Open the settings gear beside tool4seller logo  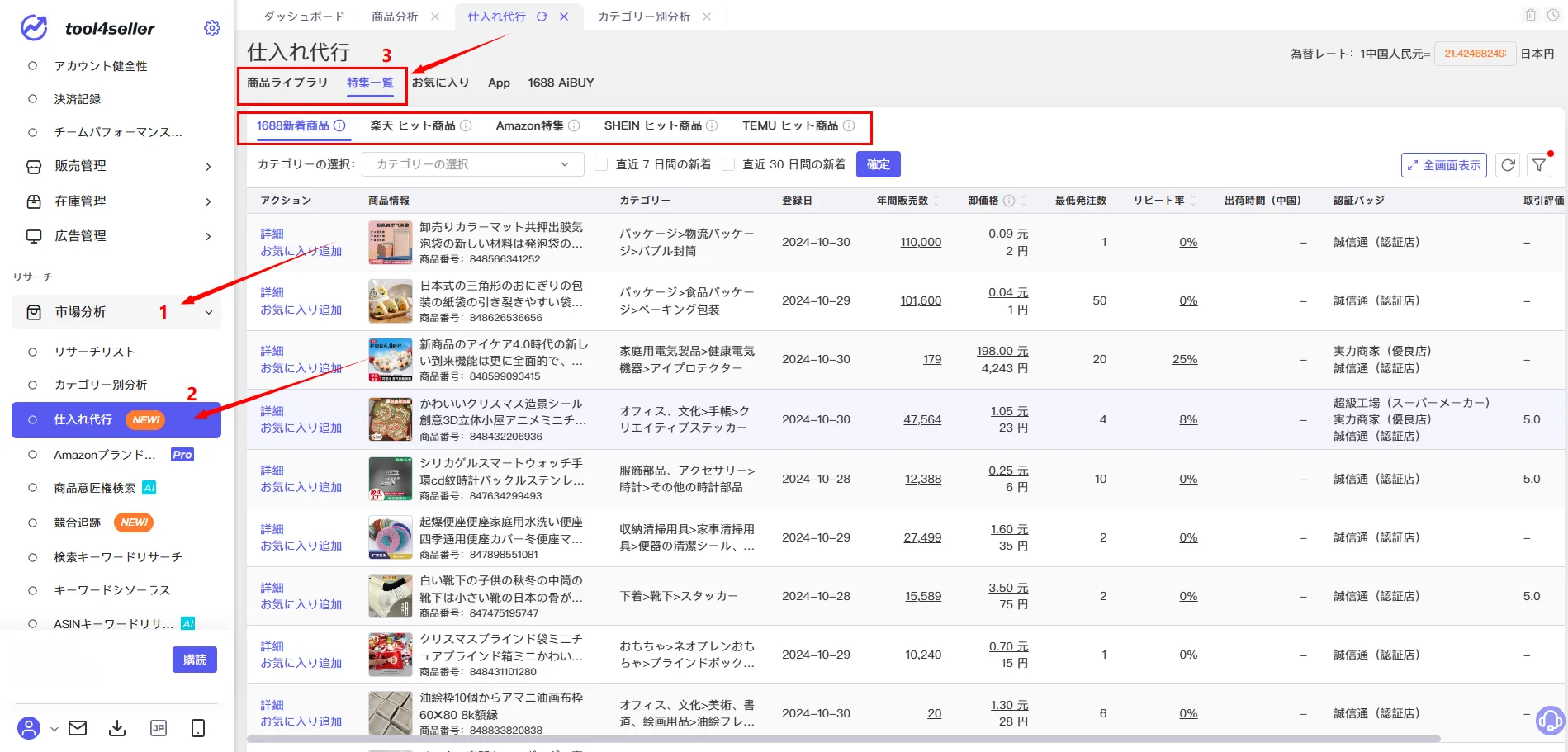212,28
